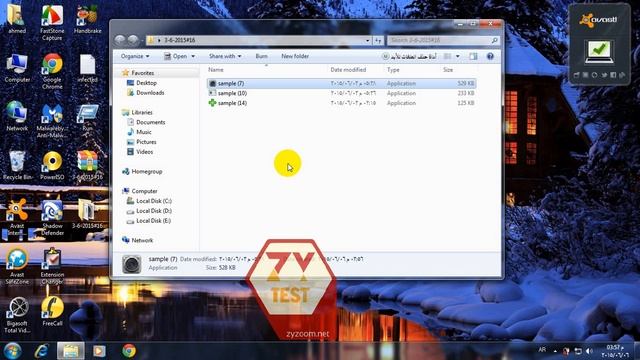Viewport: 640px width, 360px height.
Task: Open Network desktop icon
Action: [x=17, y=116]
